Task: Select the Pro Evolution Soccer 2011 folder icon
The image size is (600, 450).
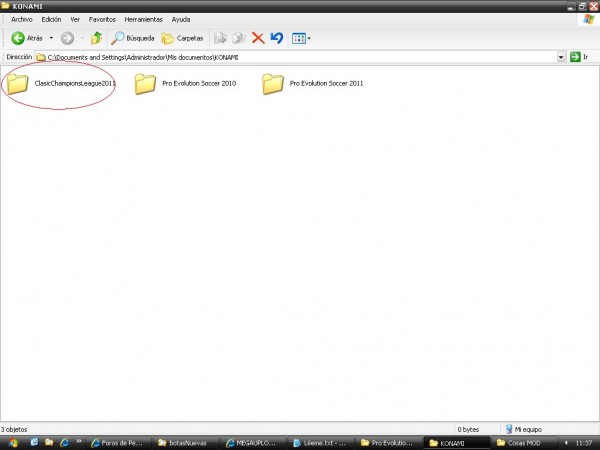Action: click(273, 84)
